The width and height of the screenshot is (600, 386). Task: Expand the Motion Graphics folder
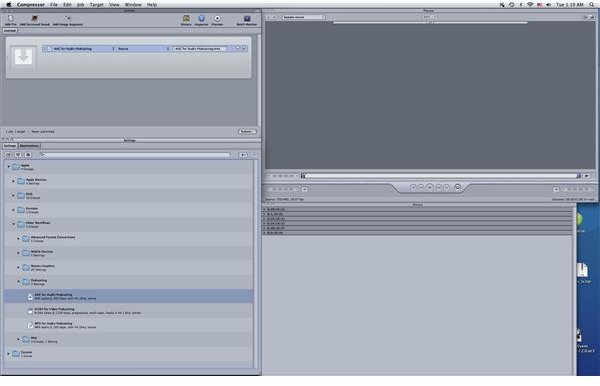pos(18,267)
